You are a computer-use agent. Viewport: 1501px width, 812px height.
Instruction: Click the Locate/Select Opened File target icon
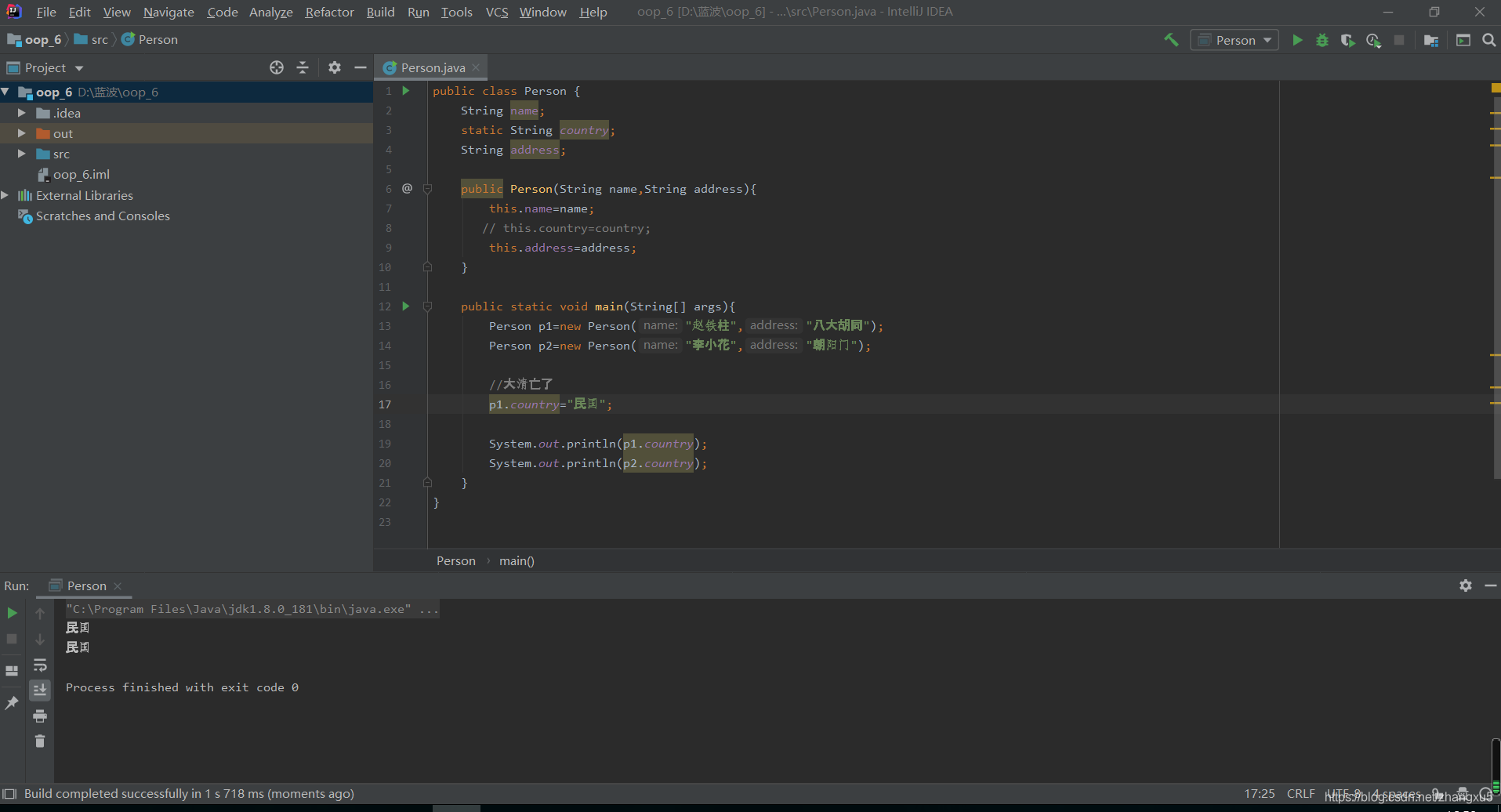coord(277,67)
